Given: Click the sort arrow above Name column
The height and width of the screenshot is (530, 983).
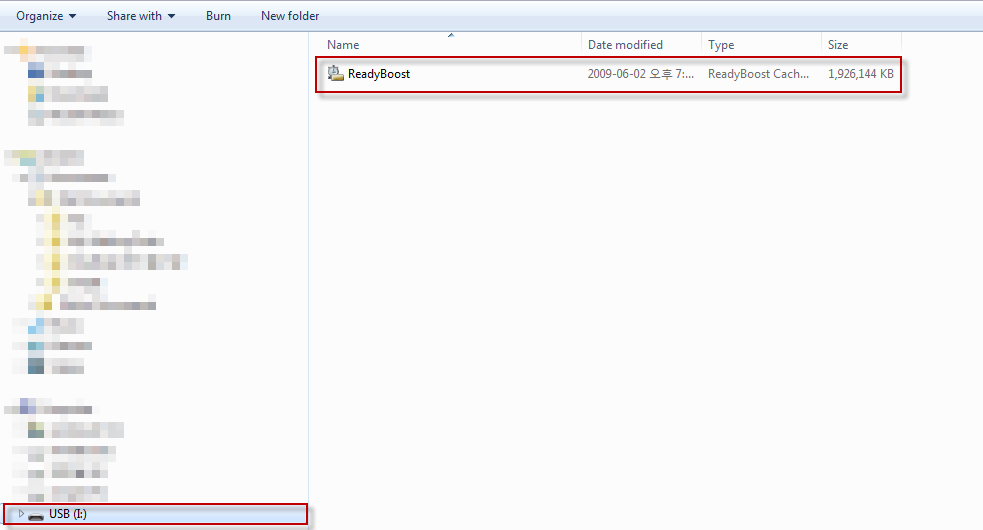Looking at the screenshot, I should pos(450,36).
